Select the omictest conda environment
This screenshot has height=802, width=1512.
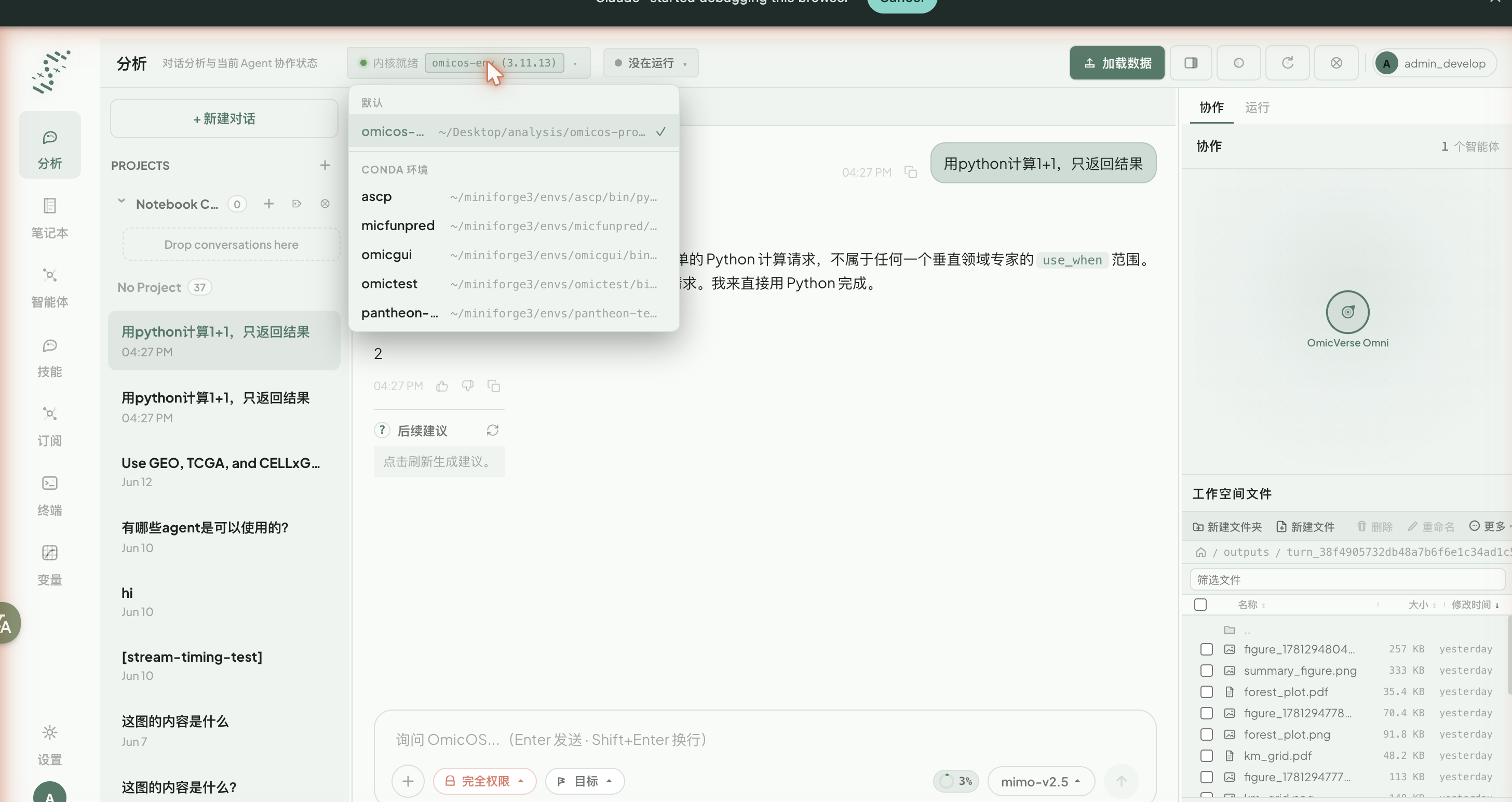click(x=514, y=284)
